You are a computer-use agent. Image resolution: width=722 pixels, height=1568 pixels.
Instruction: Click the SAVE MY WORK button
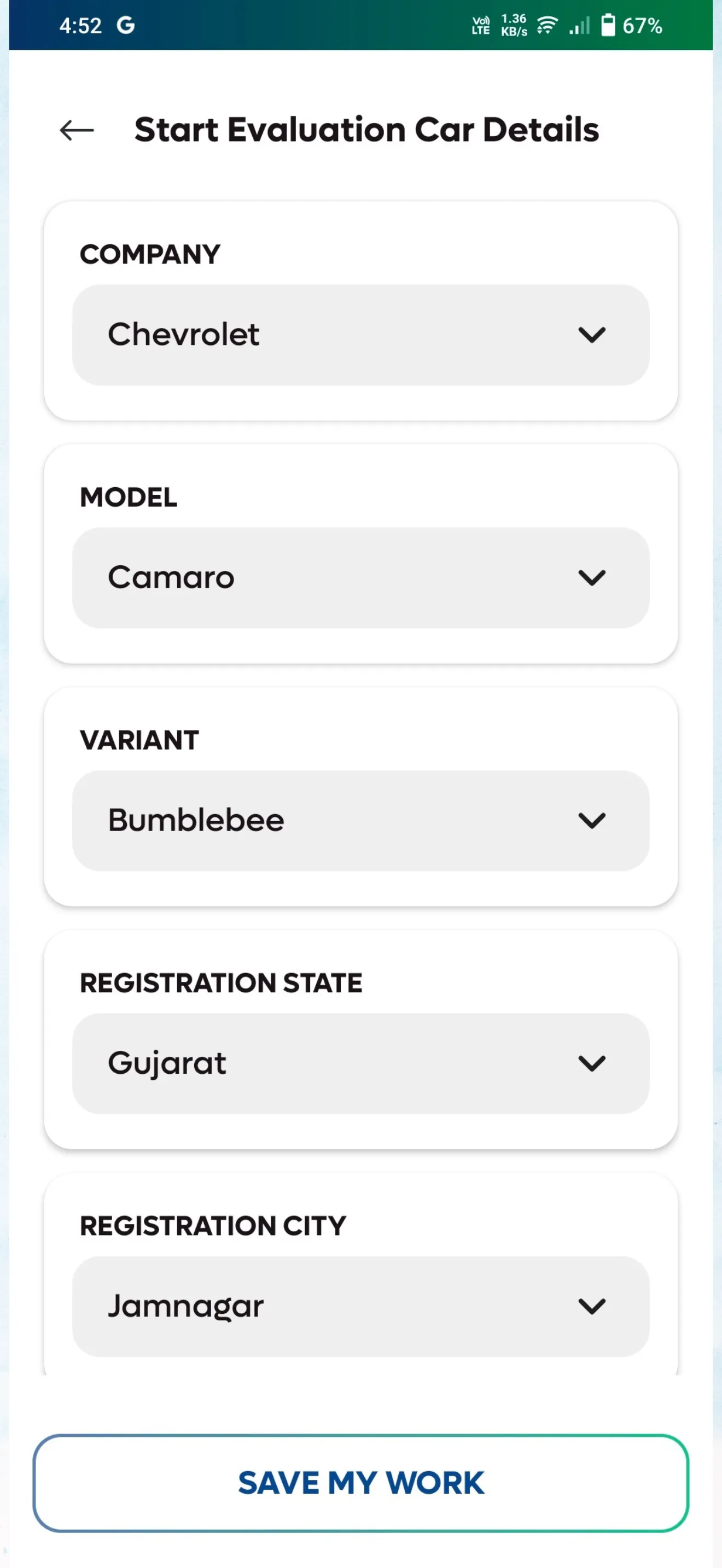tap(360, 1483)
